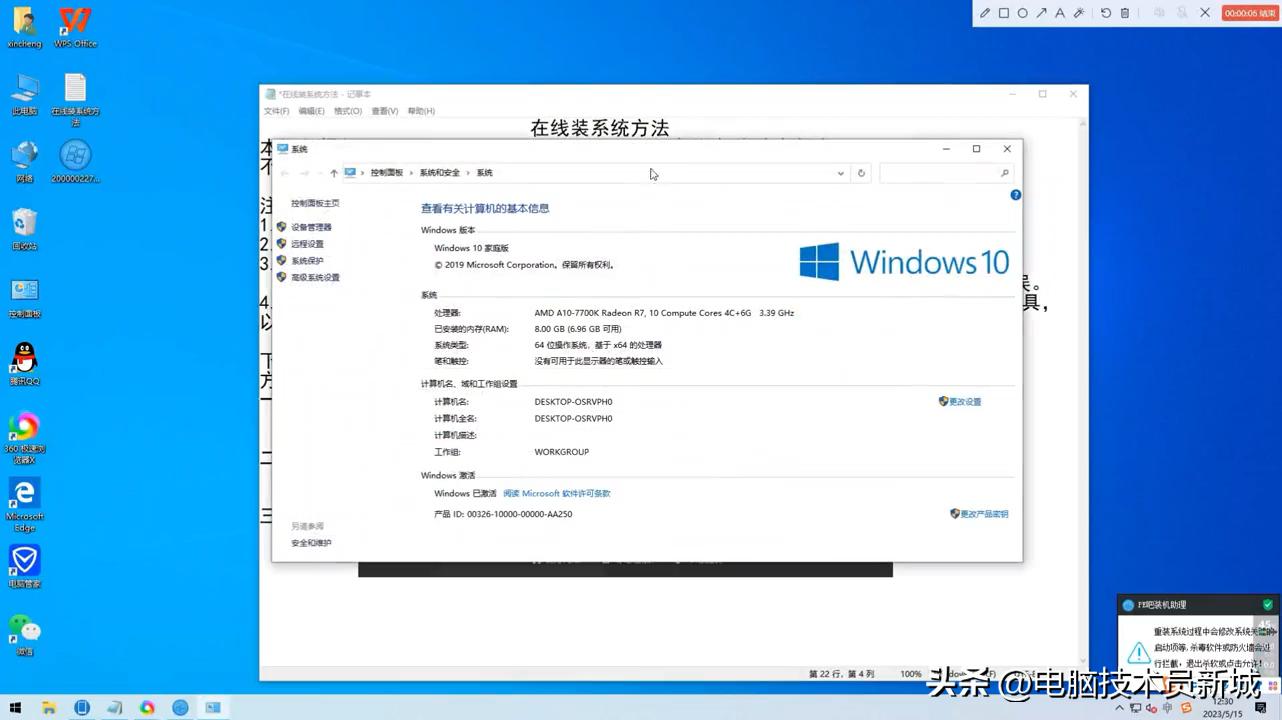Select the pencil annotation tool
This screenshot has height=720, width=1282.
(x=985, y=12)
